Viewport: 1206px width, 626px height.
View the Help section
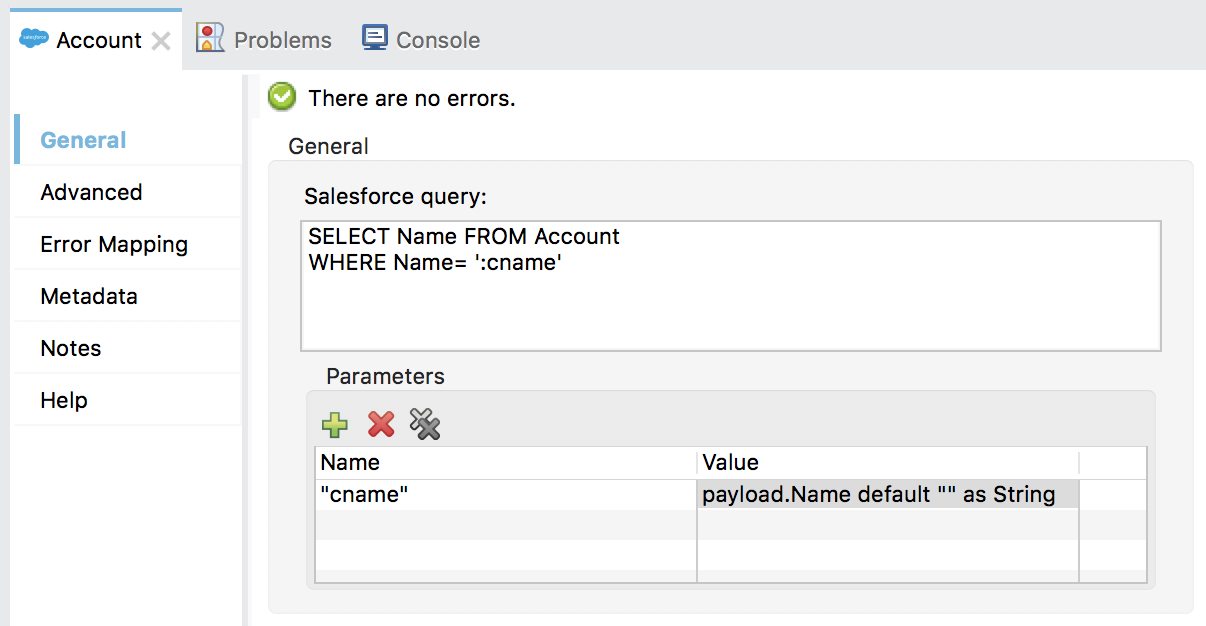click(64, 400)
